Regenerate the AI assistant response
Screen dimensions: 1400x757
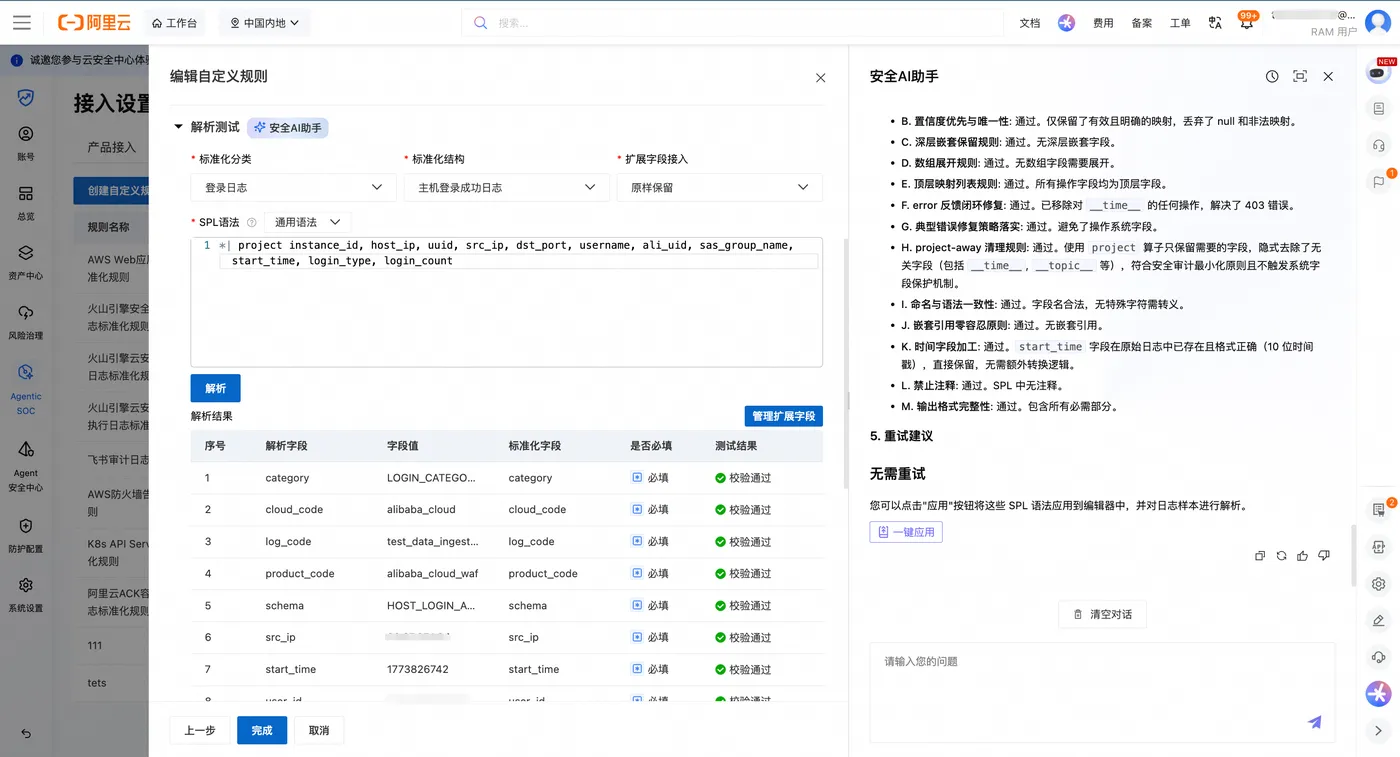1281,555
